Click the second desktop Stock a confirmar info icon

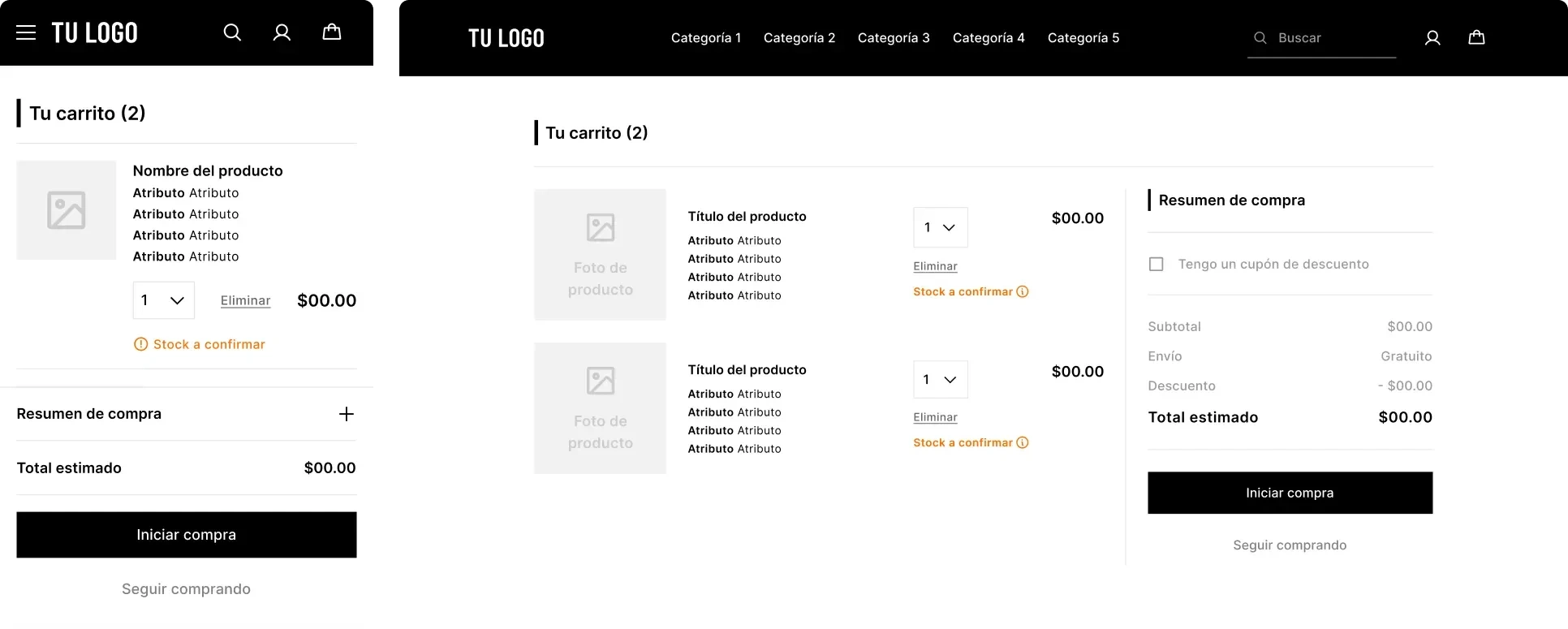[x=1023, y=443]
